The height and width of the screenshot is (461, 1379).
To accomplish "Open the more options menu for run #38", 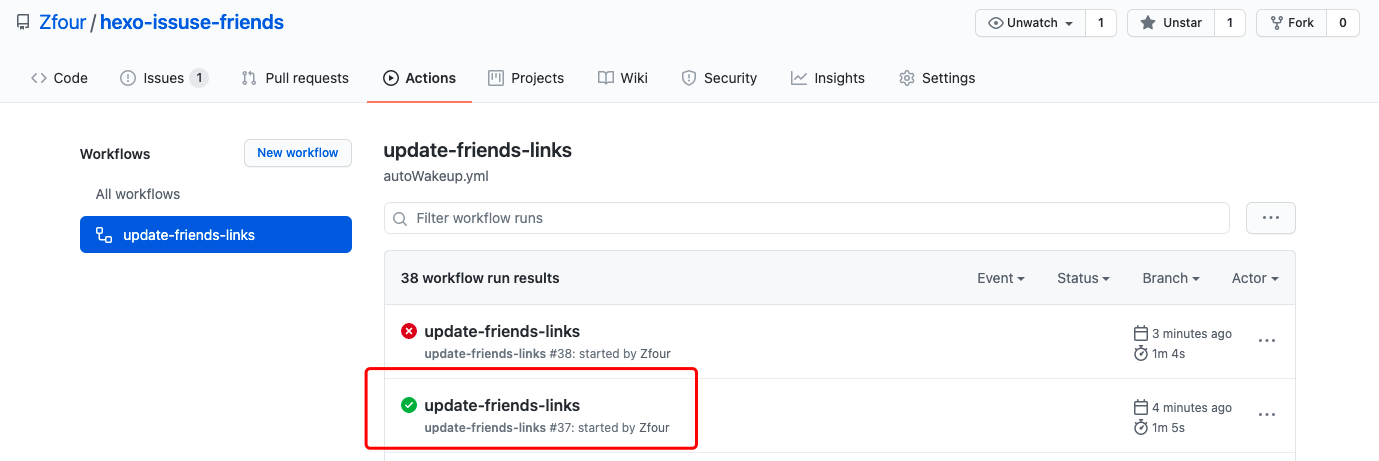I will tap(1267, 341).
